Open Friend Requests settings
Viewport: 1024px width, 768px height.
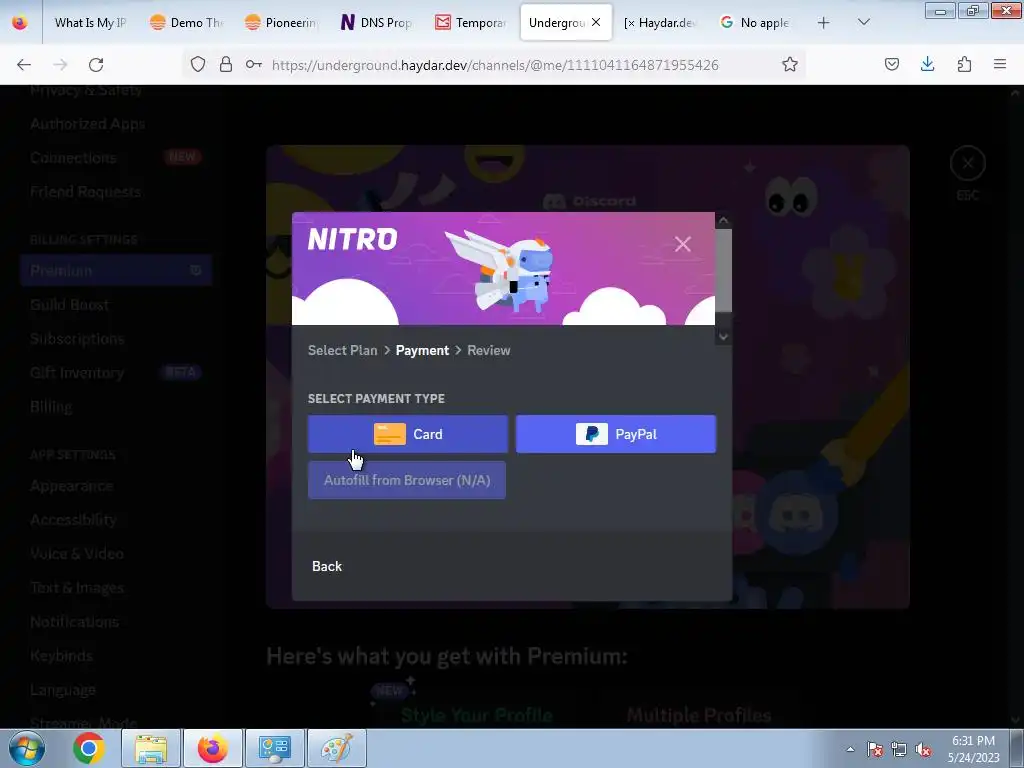click(x=85, y=191)
